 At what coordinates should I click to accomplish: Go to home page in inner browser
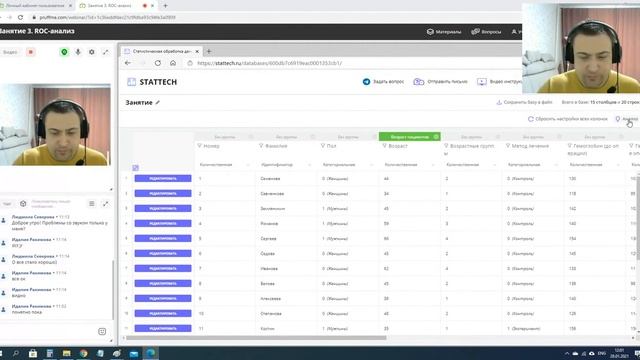[173, 63]
